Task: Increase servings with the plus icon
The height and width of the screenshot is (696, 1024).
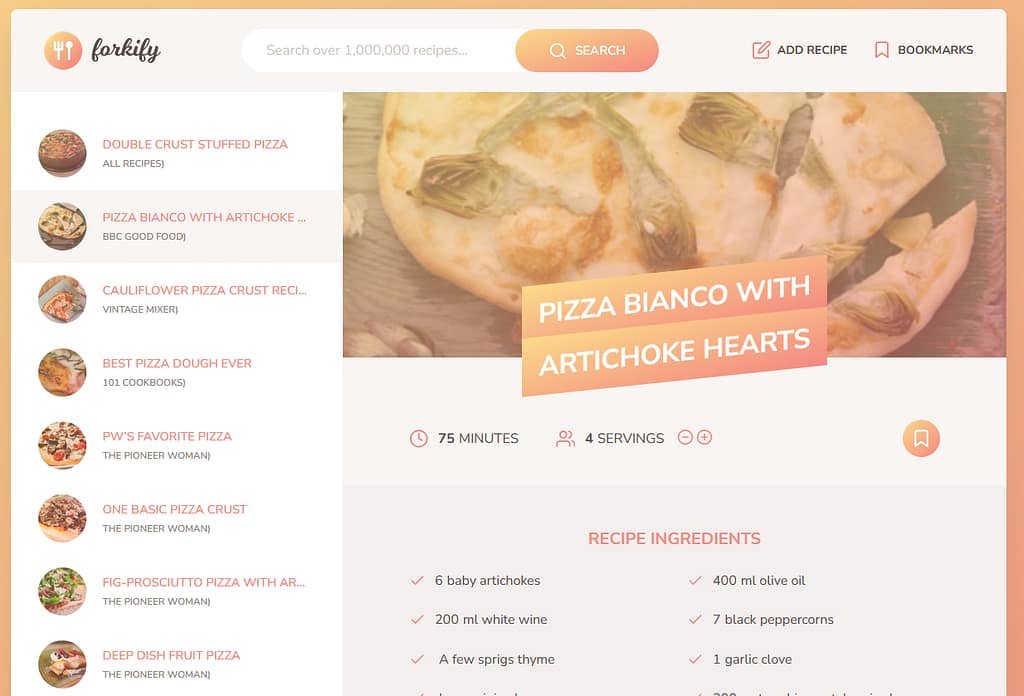Action: pyautogui.click(x=704, y=437)
